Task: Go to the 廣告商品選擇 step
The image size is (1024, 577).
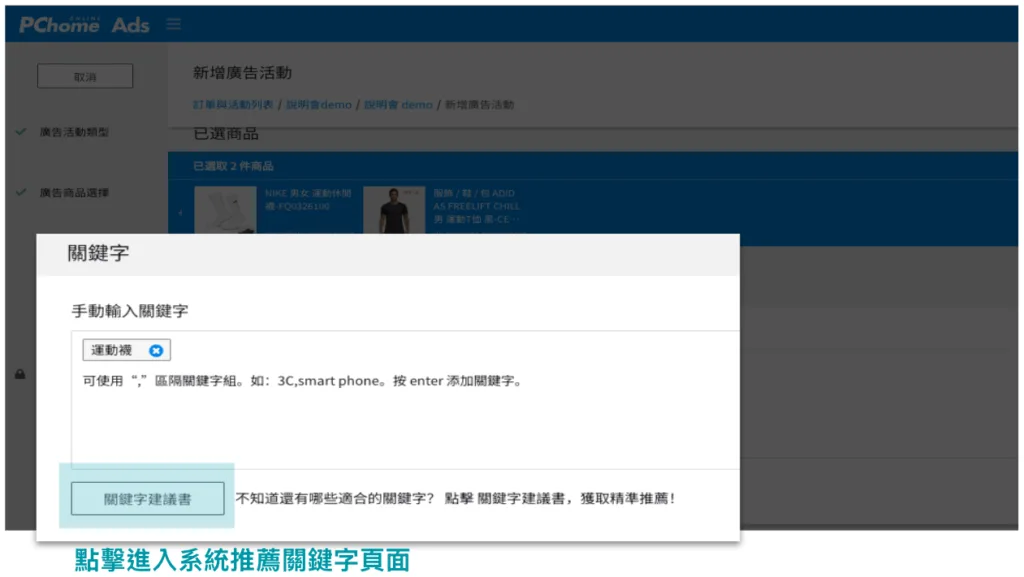Action: pyautogui.click(x=74, y=192)
